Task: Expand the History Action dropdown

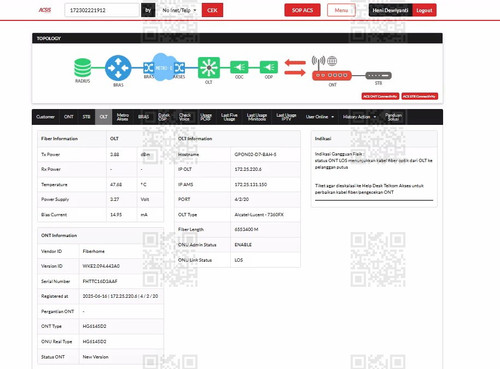Action: click(x=359, y=117)
